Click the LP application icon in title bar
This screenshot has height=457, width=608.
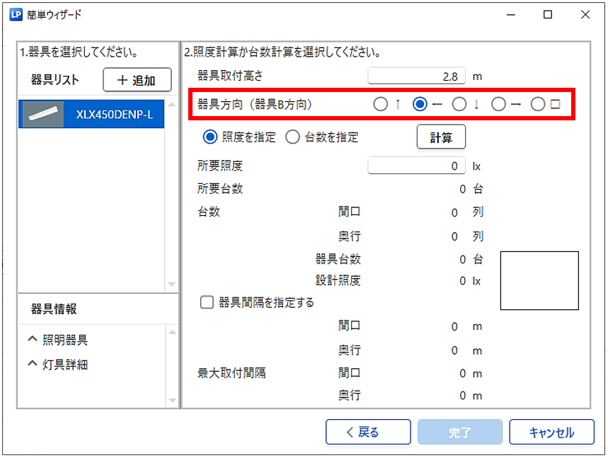tap(15, 16)
